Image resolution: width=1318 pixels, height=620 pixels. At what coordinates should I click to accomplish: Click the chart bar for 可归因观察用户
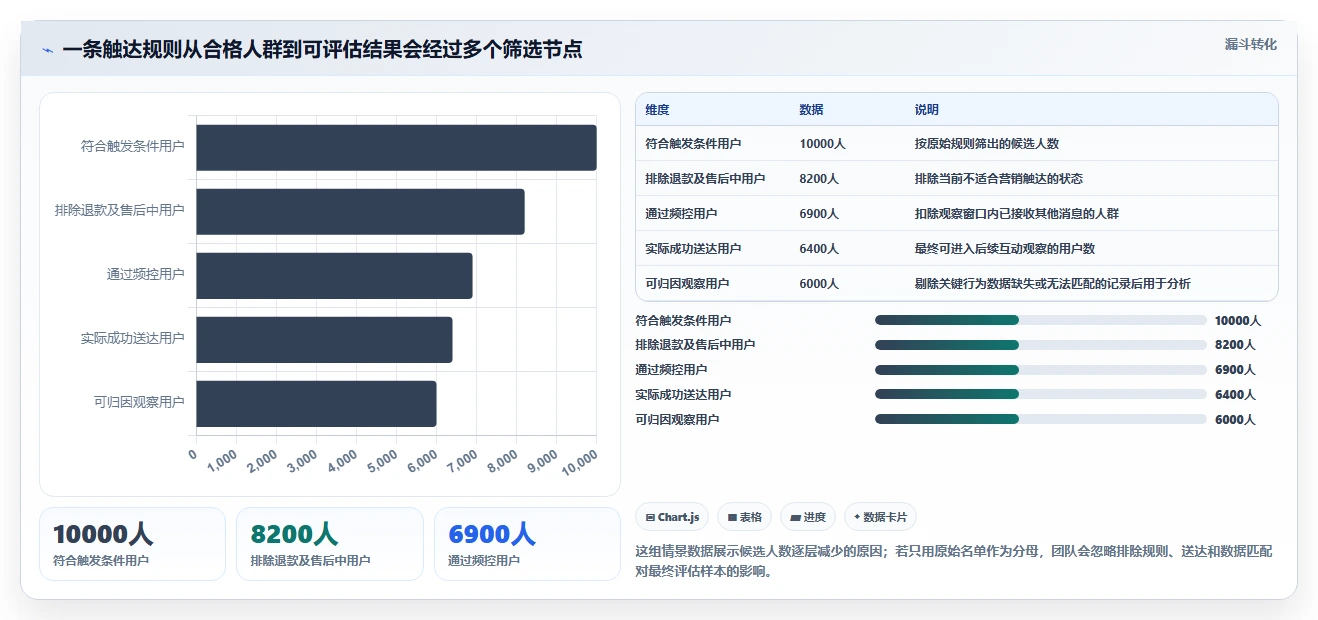pyautogui.click(x=316, y=403)
